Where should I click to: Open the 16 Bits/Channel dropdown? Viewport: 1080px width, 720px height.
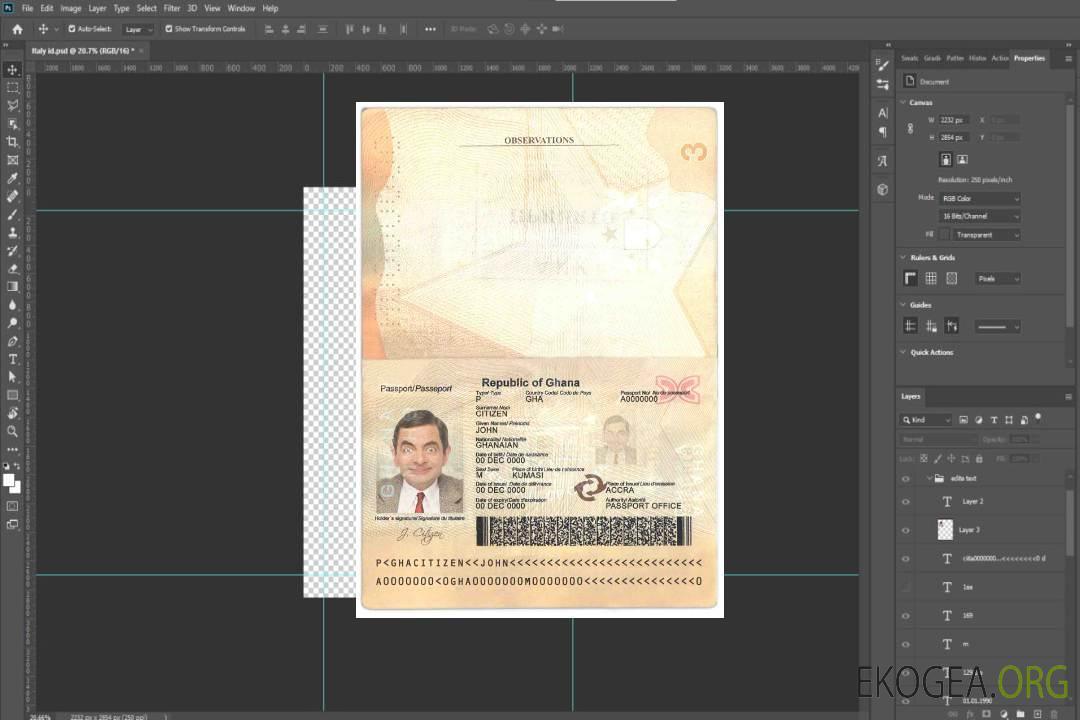pos(979,216)
